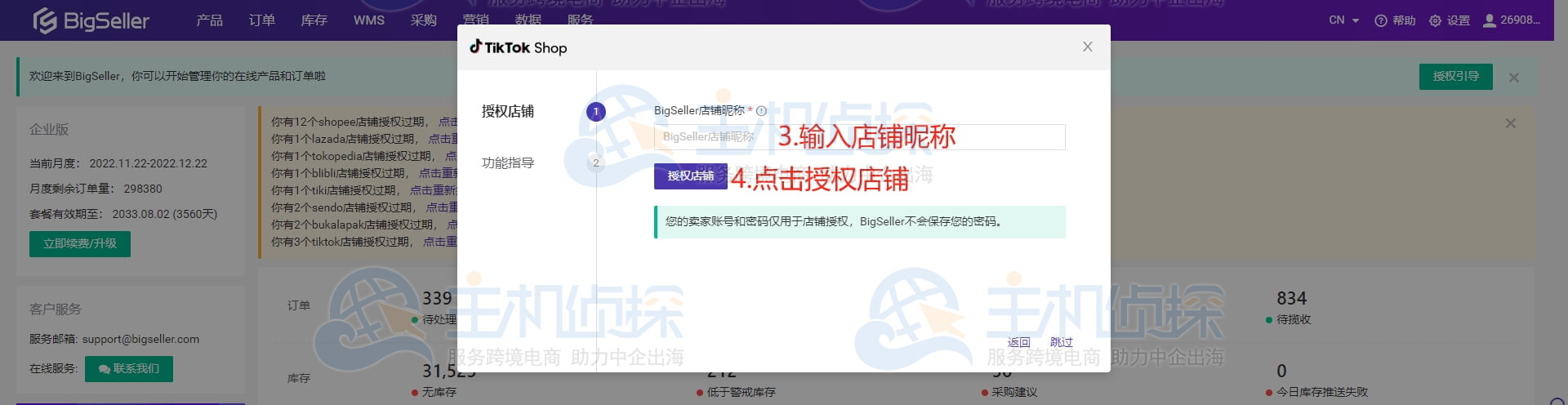Select the 授权店铺 step
The height and width of the screenshot is (405, 1568).
tap(508, 111)
